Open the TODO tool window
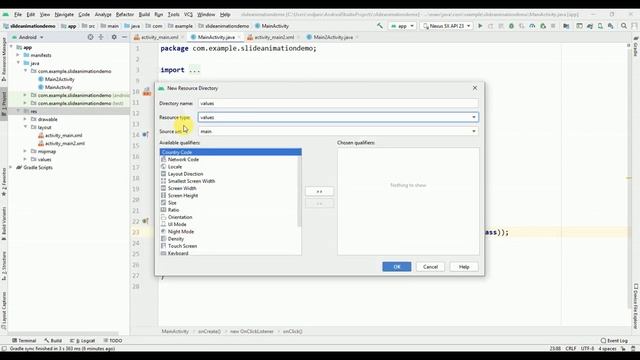The width and height of the screenshot is (640, 360). coord(113,340)
